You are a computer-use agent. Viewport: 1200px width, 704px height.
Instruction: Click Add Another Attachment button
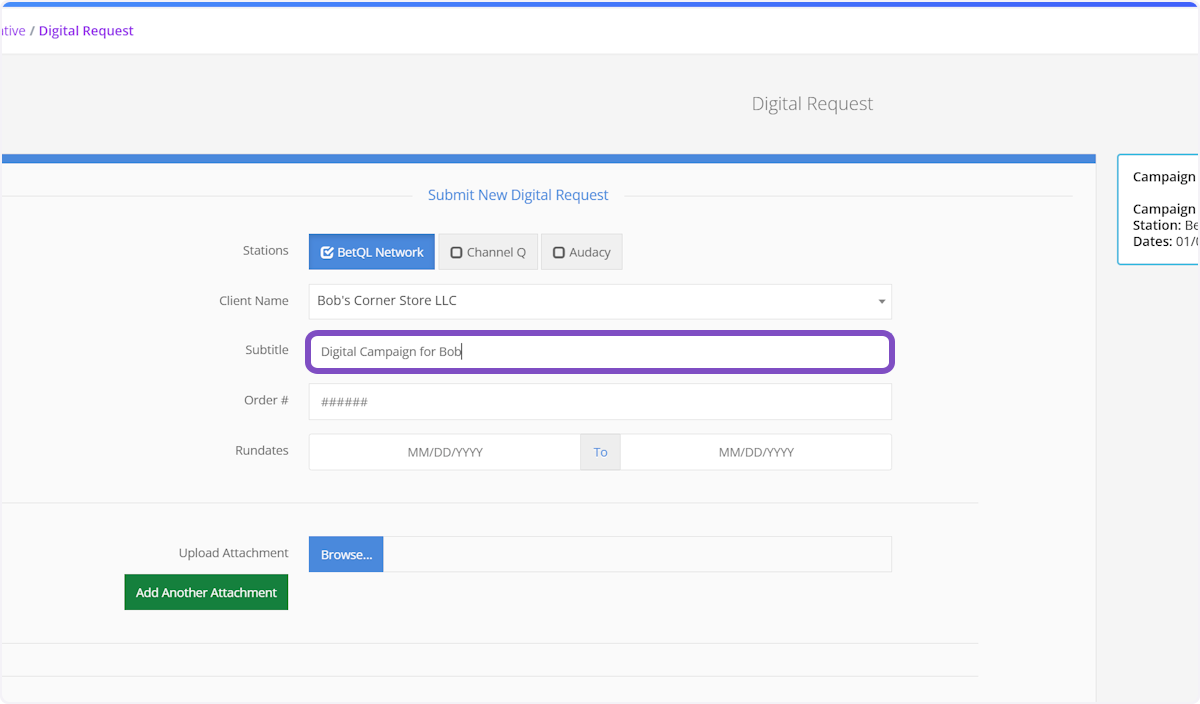[x=206, y=592]
